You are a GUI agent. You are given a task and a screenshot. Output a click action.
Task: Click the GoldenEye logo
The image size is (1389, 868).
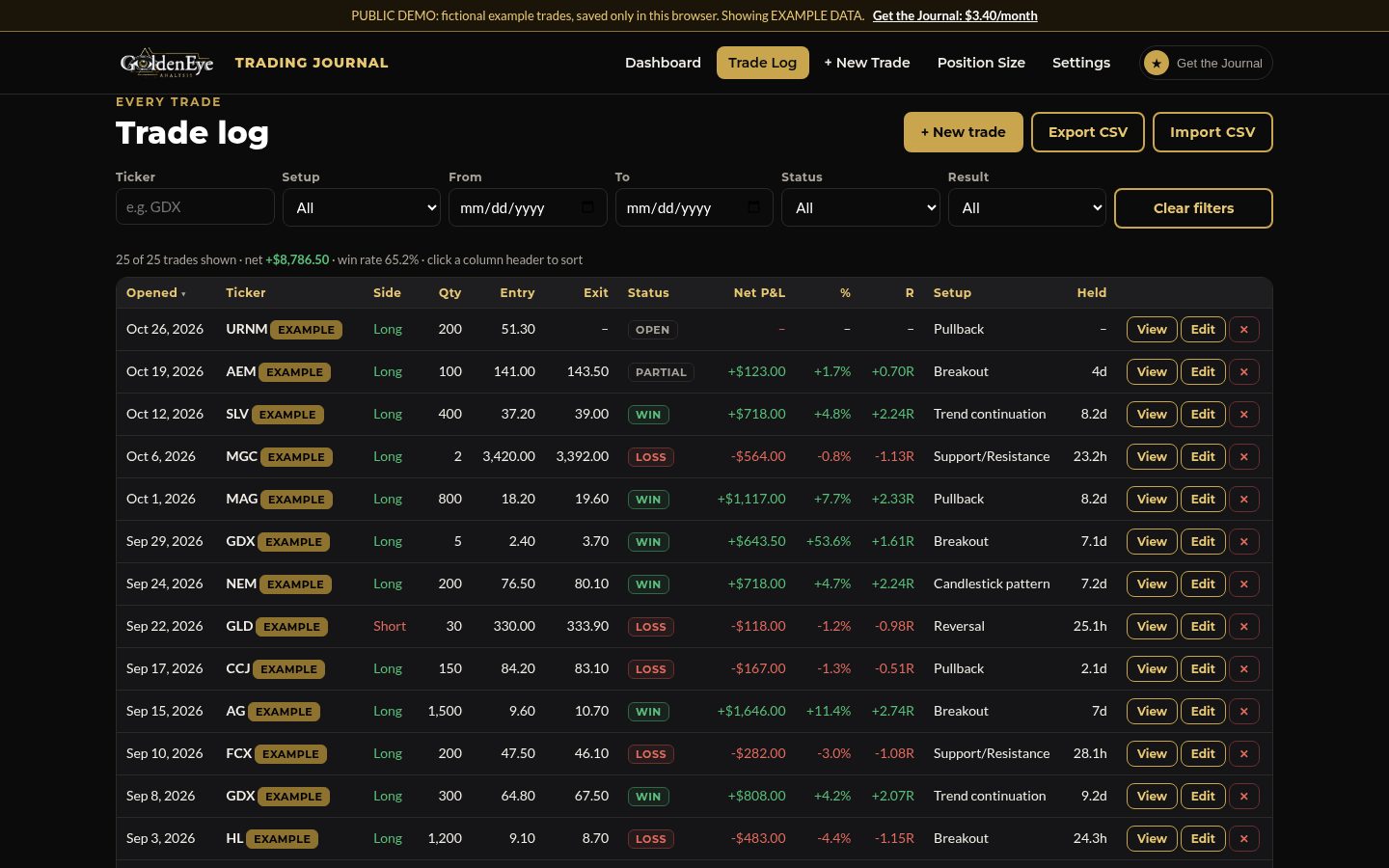[x=167, y=63]
